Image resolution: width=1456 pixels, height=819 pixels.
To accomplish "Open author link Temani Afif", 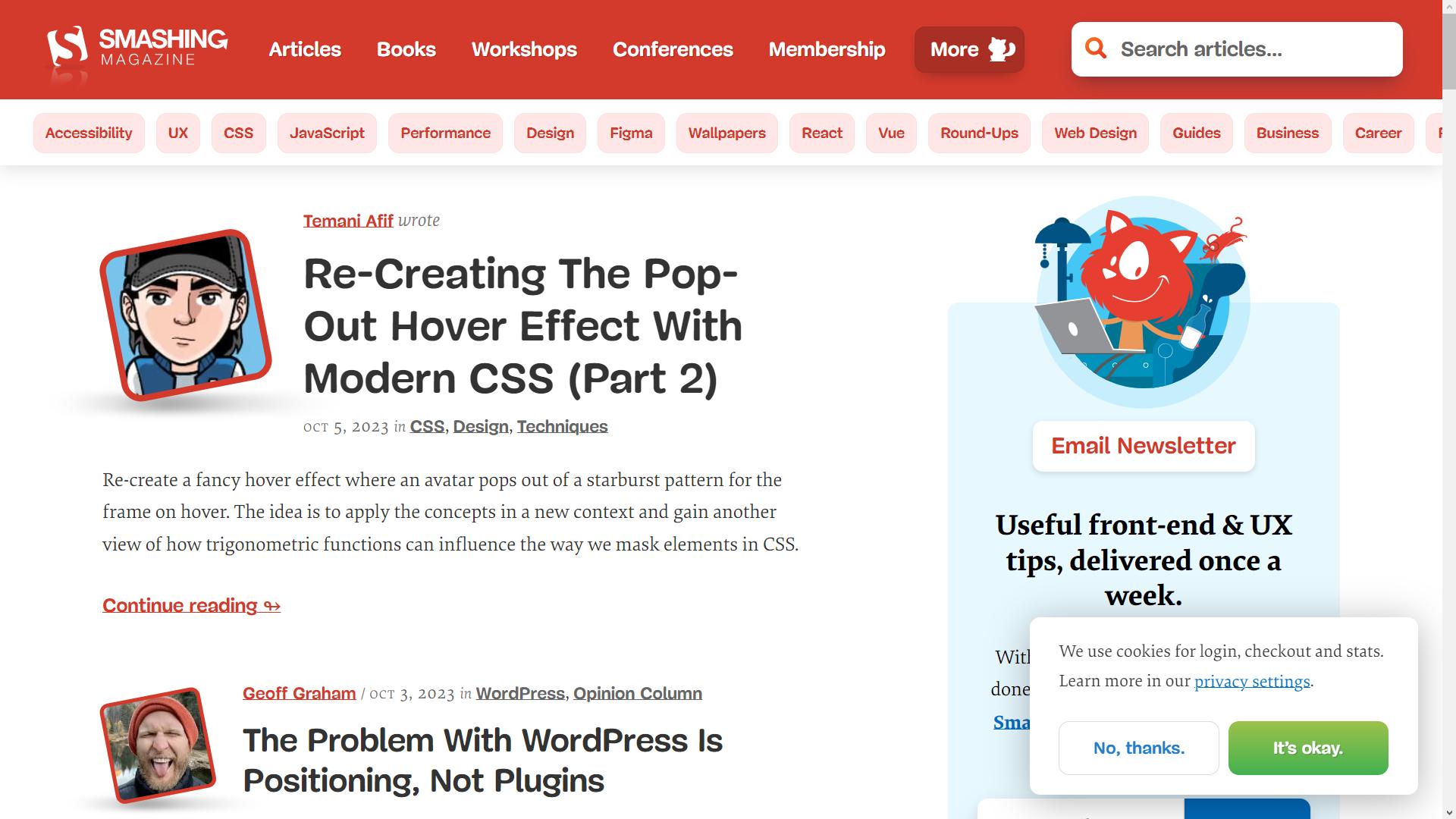I will (348, 221).
